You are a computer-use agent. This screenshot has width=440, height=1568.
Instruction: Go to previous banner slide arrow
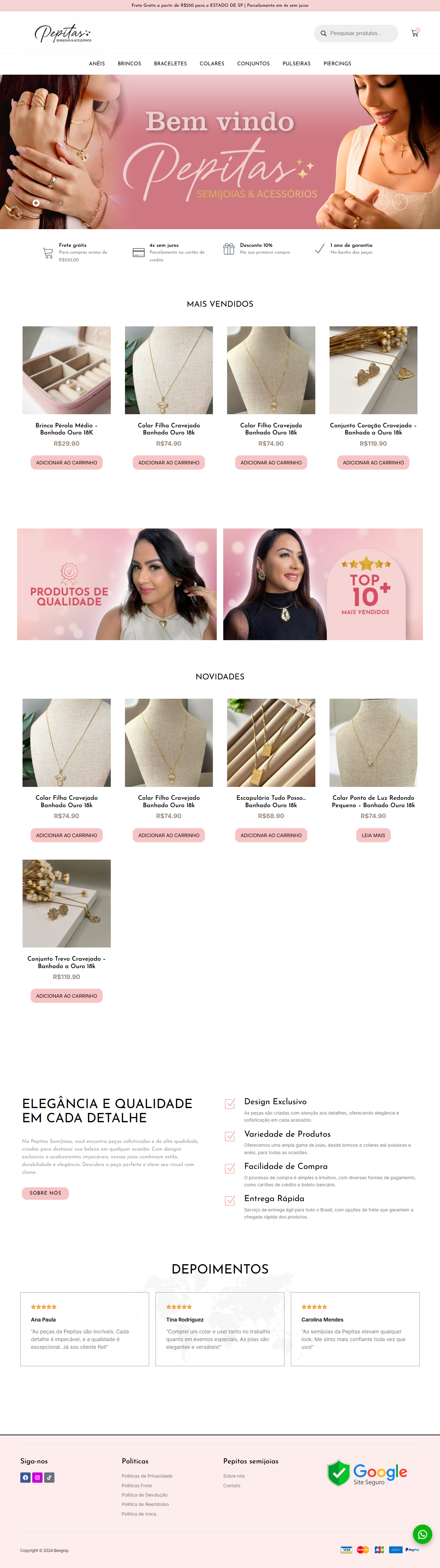[381, 201]
